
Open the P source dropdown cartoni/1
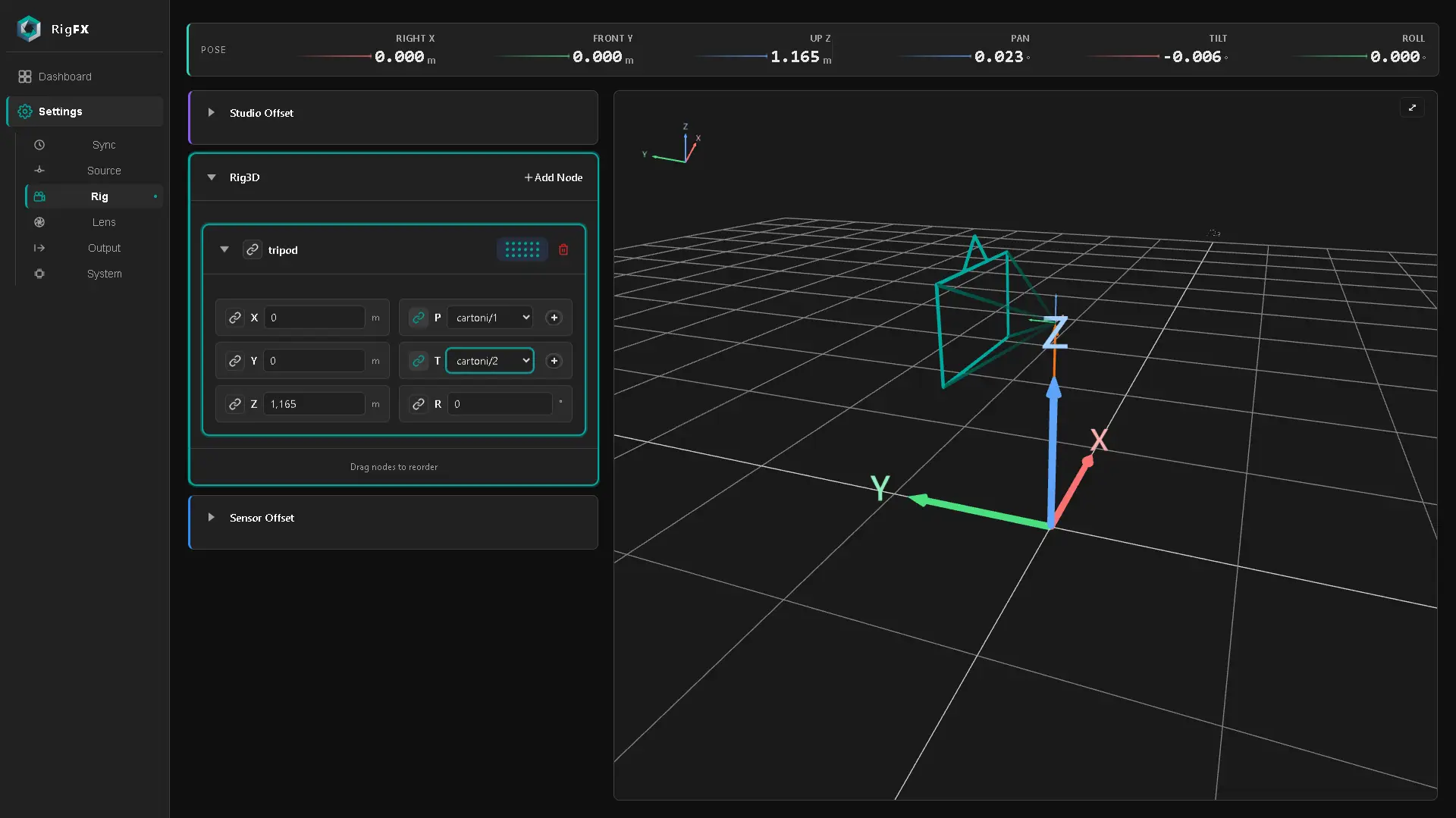490,318
